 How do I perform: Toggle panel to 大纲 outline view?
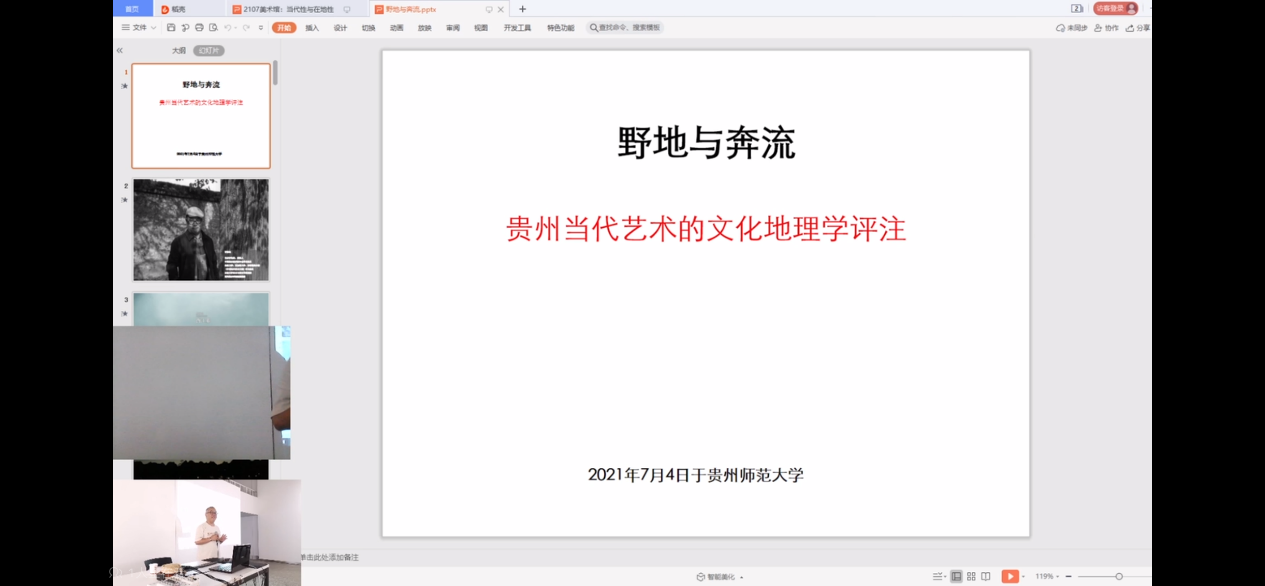click(179, 50)
